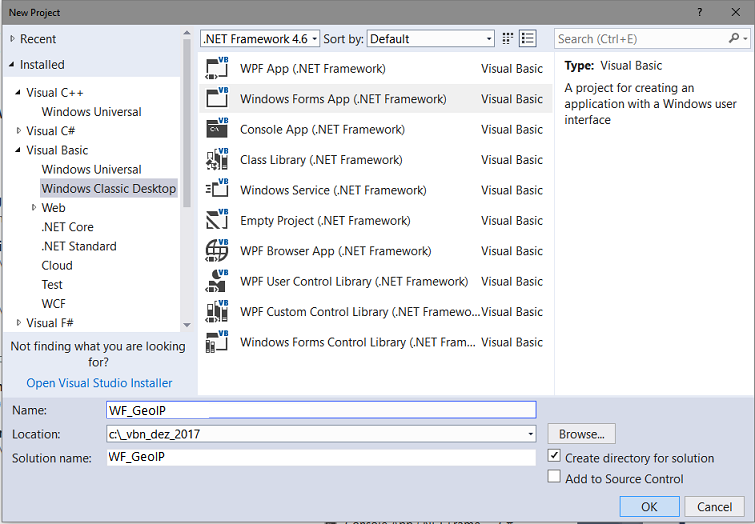Toggle Create directory for solution checkbox
This screenshot has width=755, height=524.
(x=554, y=456)
